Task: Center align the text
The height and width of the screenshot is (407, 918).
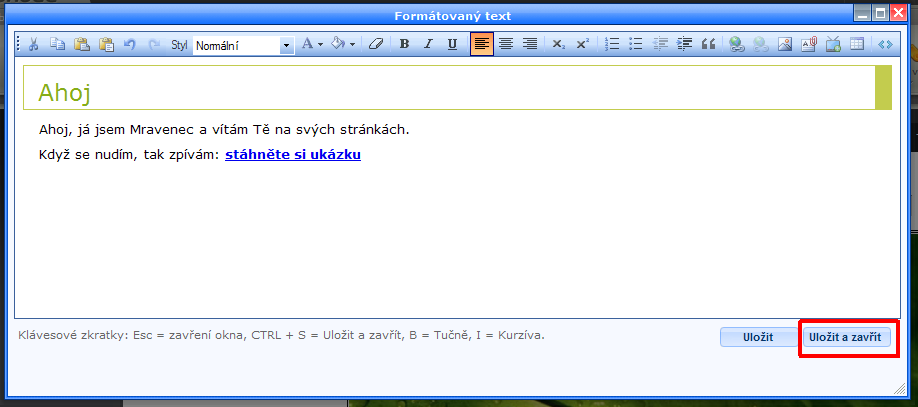Action: pos(506,44)
